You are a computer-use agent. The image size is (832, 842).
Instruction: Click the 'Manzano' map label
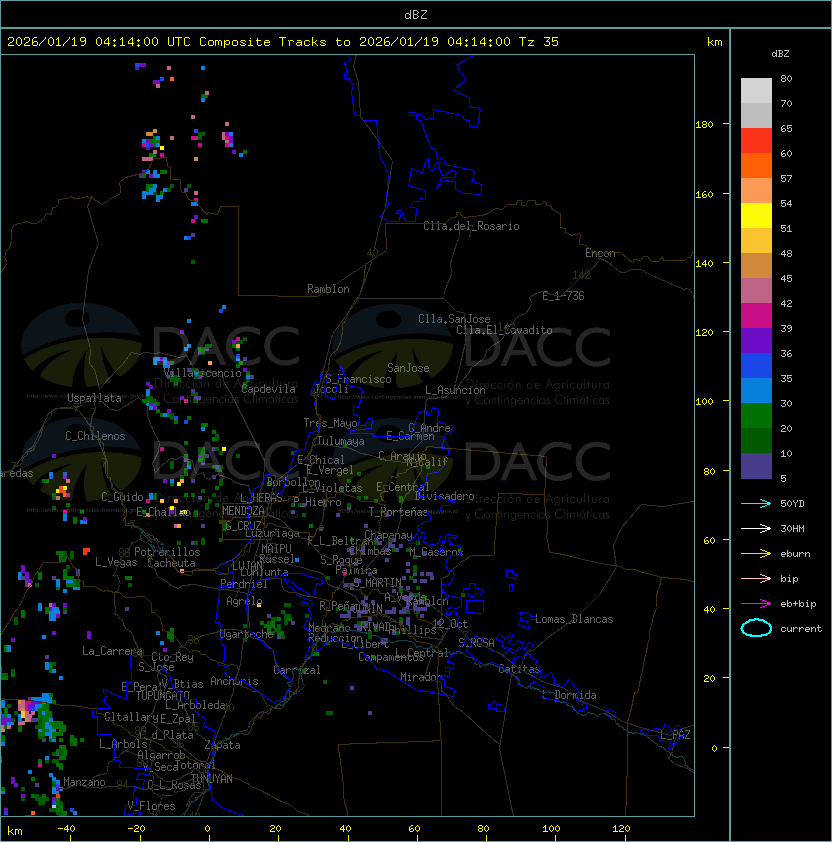[x=84, y=782]
